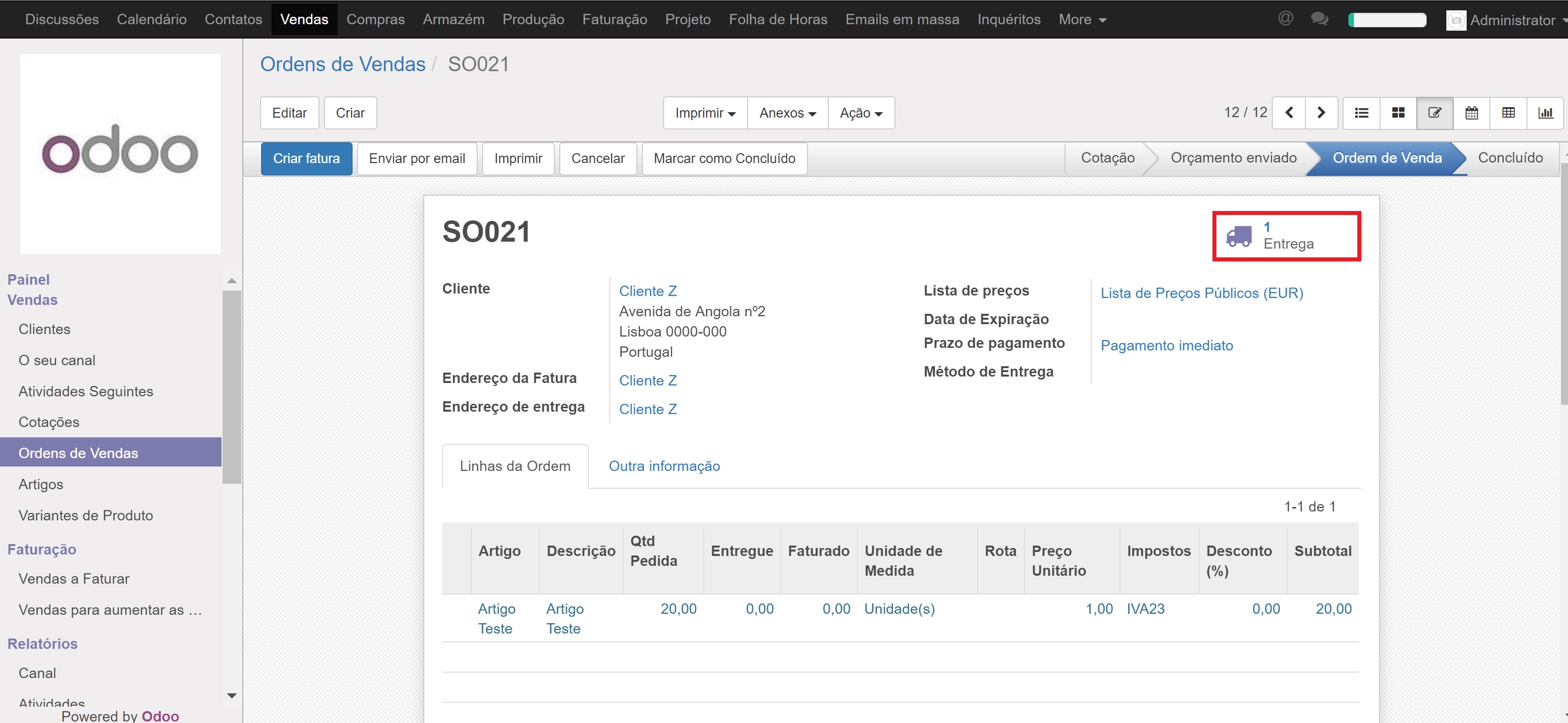This screenshot has height=723, width=1568.
Task: Open pivot table view icon
Action: [1508, 113]
